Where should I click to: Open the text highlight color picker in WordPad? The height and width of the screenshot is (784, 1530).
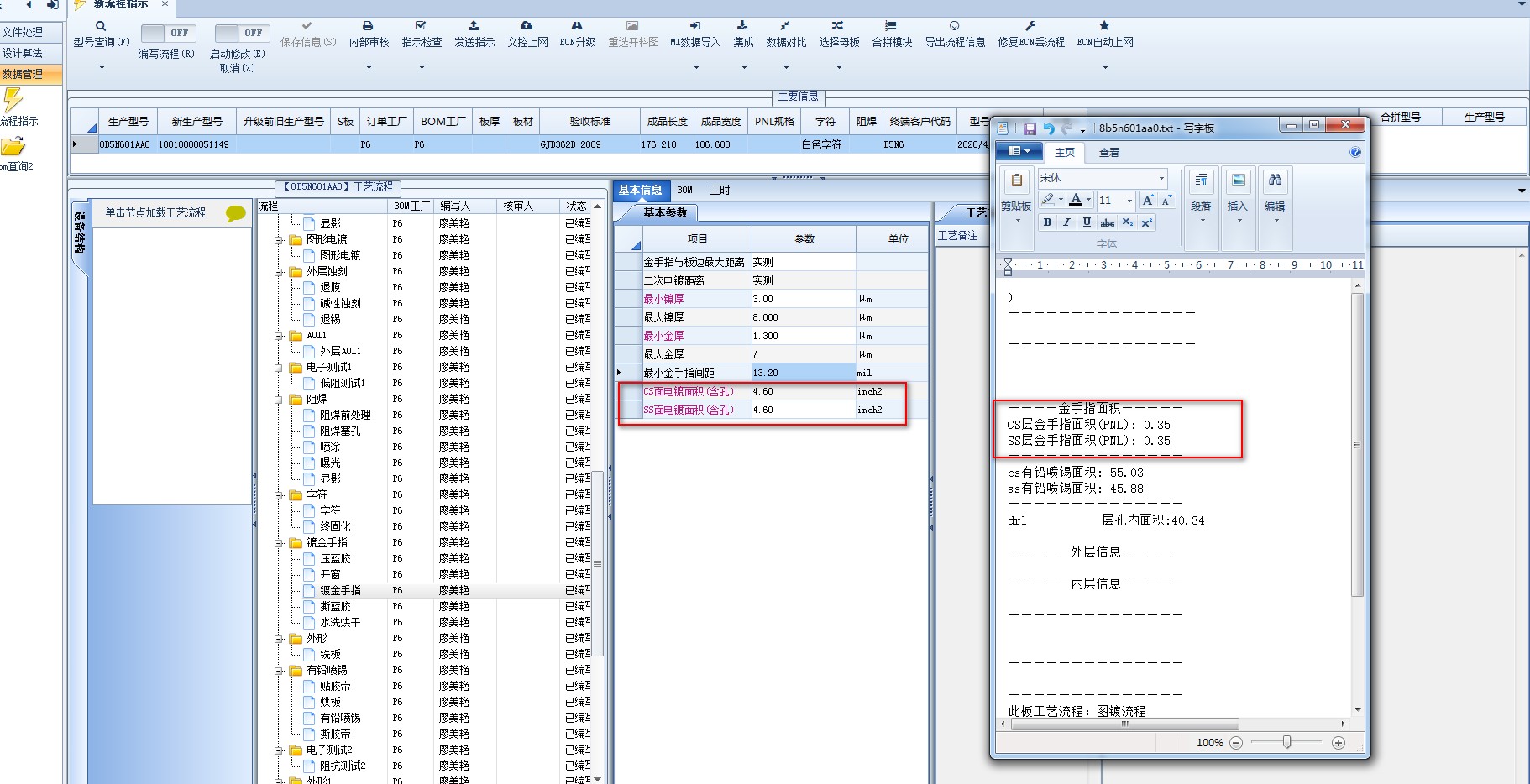(x=1052, y=200)
